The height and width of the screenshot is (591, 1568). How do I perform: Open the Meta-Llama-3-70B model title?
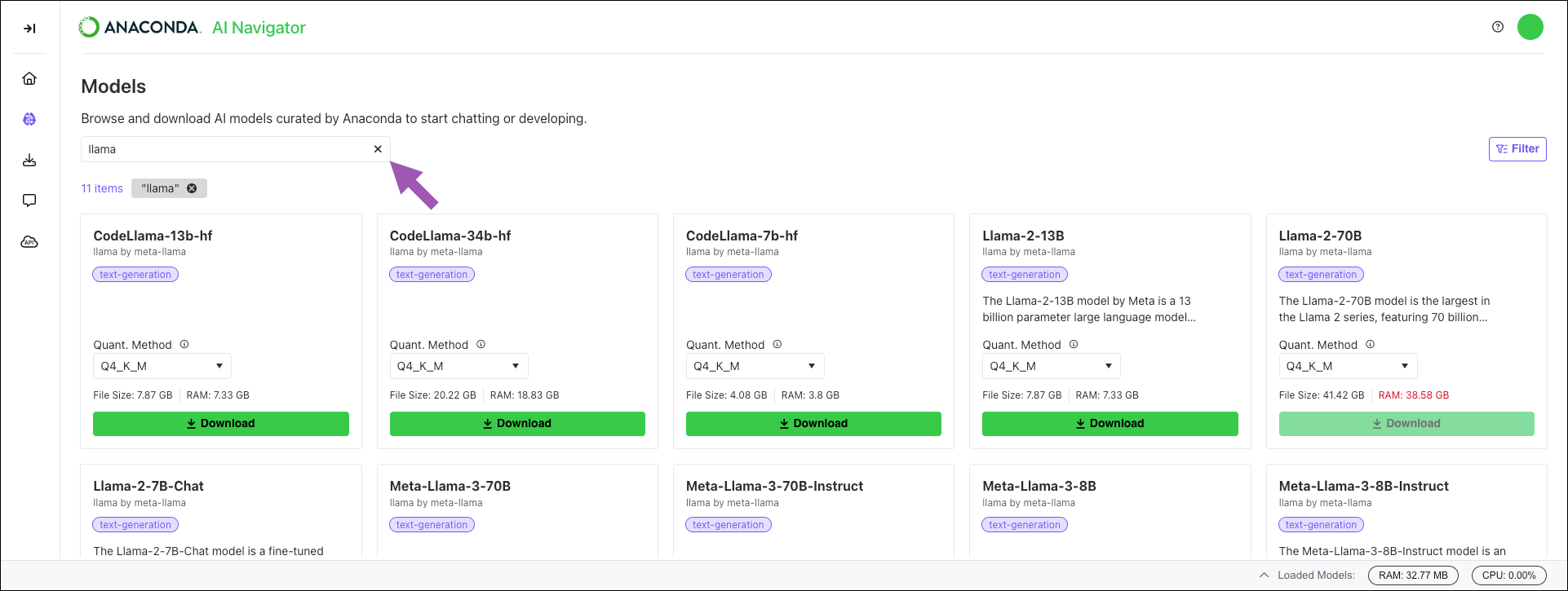click(x=450, y=486)
